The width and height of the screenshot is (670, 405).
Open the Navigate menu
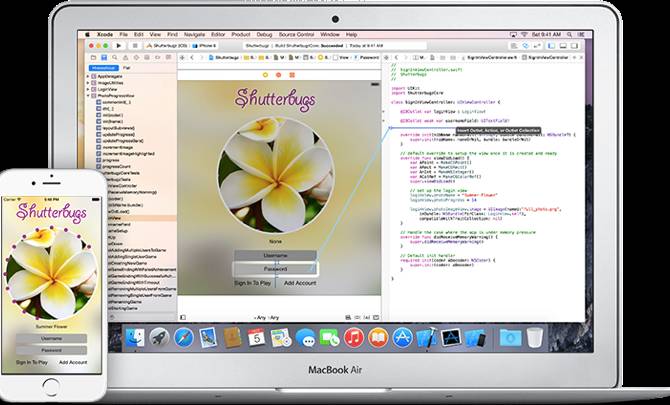tap(194, 34)
